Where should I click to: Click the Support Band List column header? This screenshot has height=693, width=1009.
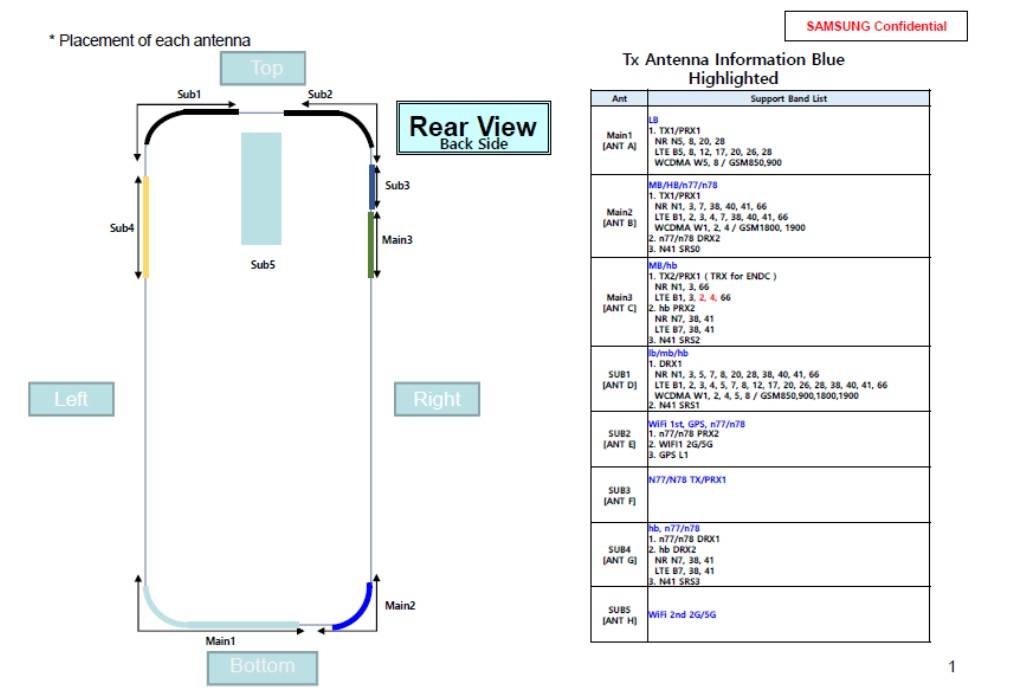(x=788, y=99)
